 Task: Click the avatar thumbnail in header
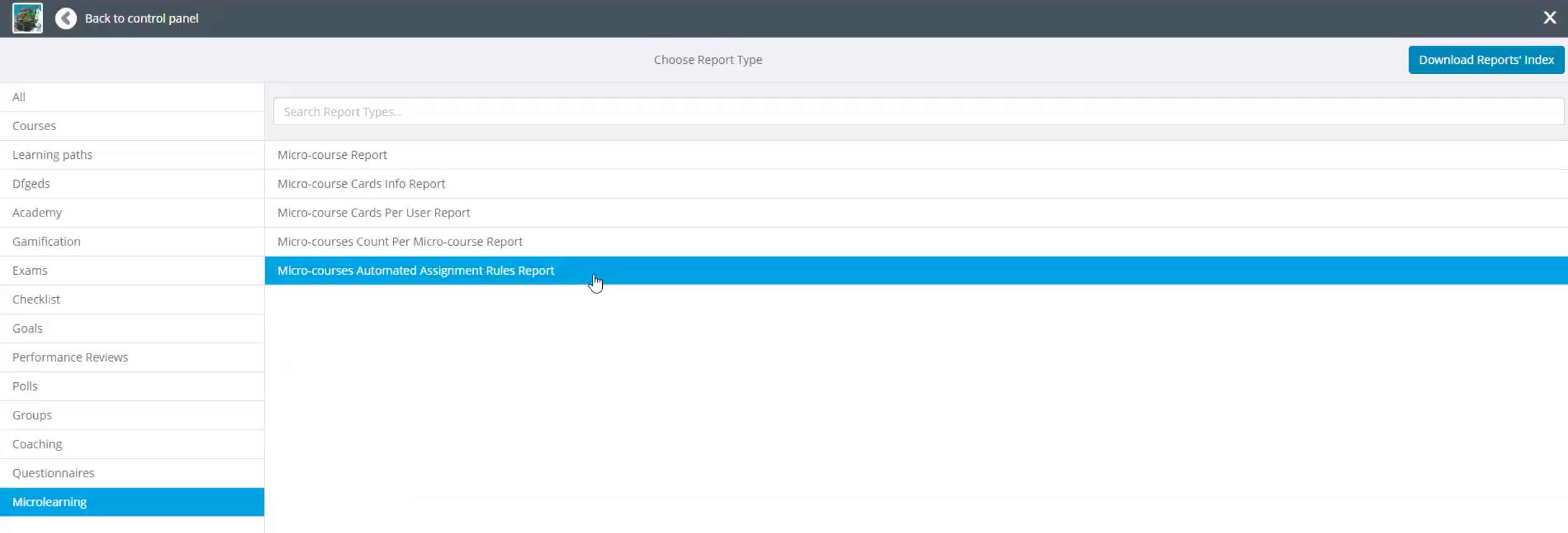click(28, 18)
